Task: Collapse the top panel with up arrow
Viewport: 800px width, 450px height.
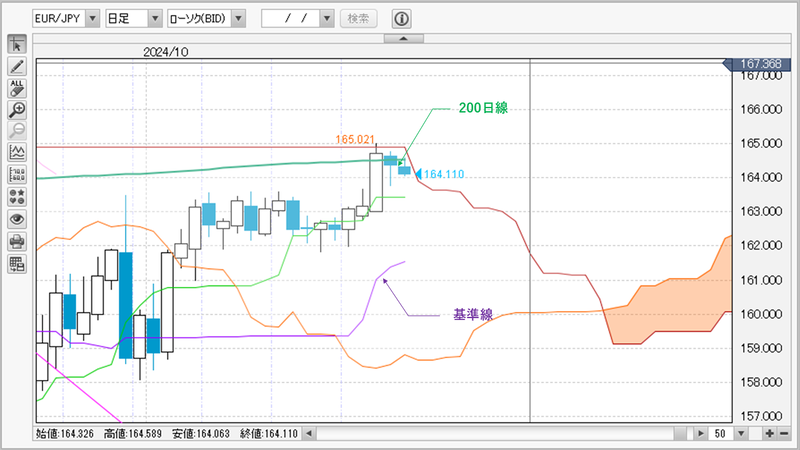Action: pyautogui.click(x=404, y=39)
